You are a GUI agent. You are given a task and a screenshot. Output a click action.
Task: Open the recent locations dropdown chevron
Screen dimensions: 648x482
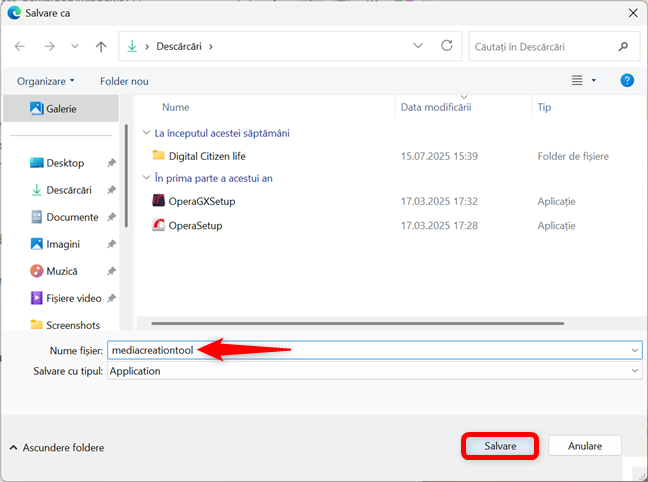coord(75,46)
